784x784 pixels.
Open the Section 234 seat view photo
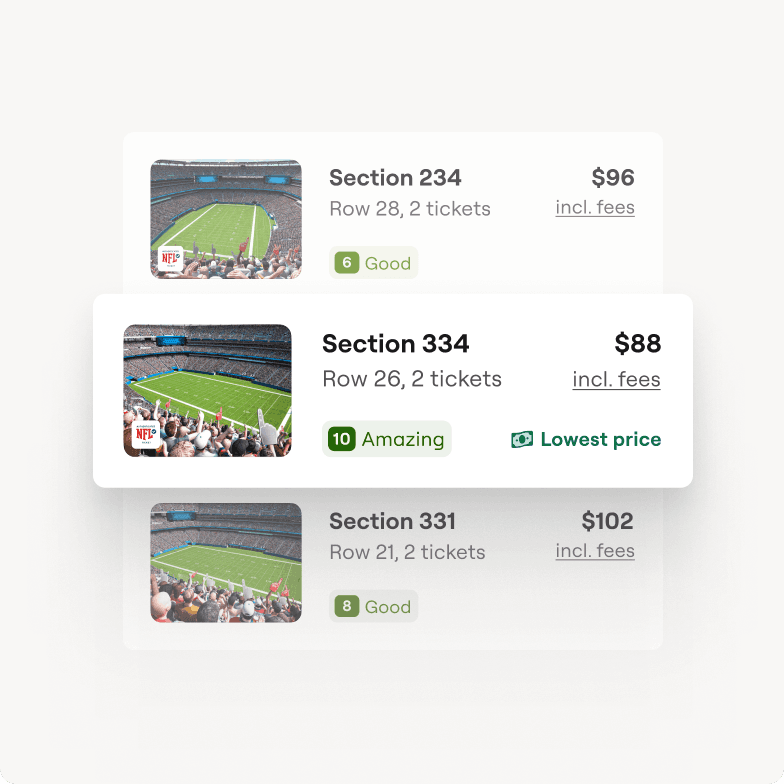click(226, 219)
